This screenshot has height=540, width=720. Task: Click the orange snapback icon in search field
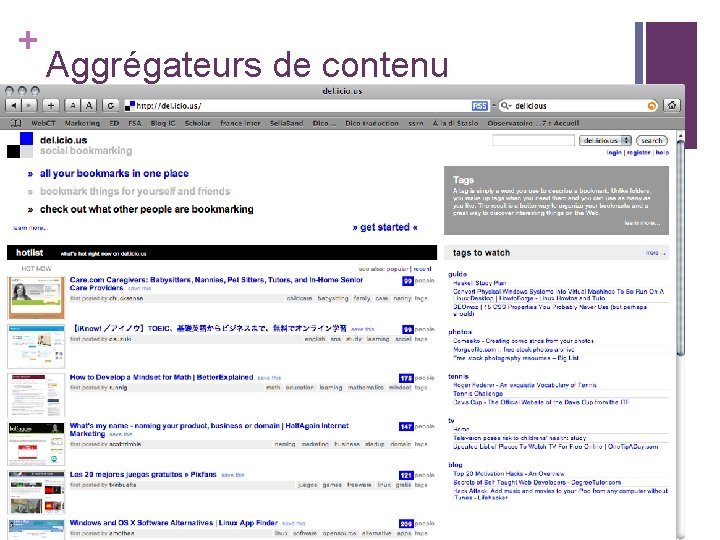coord(652,106)
